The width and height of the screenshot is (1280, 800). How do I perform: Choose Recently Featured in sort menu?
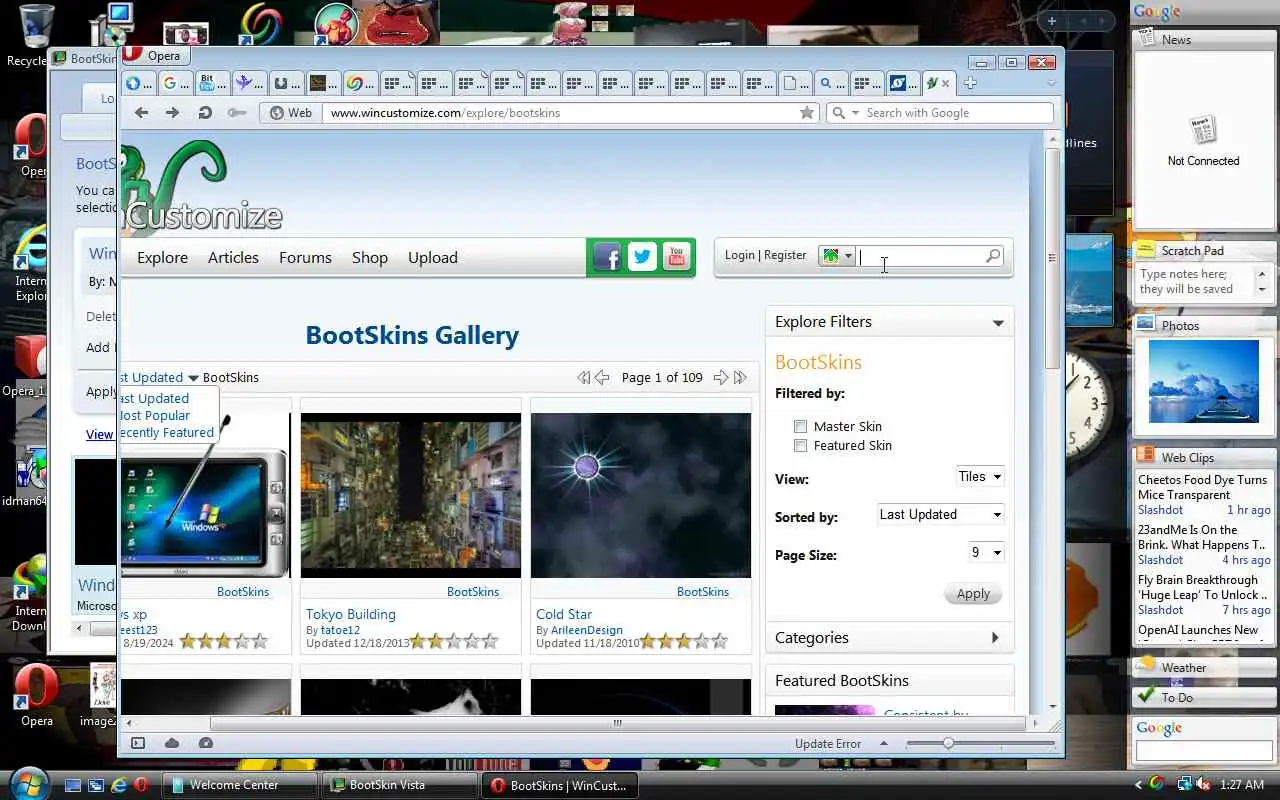[x=167, y=432]
